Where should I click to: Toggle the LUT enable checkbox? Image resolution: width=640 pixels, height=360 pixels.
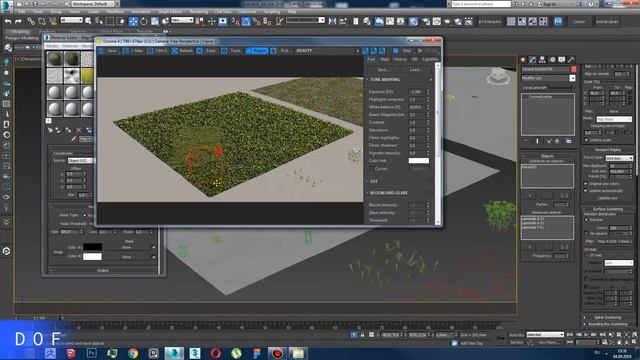coord(430,181)
